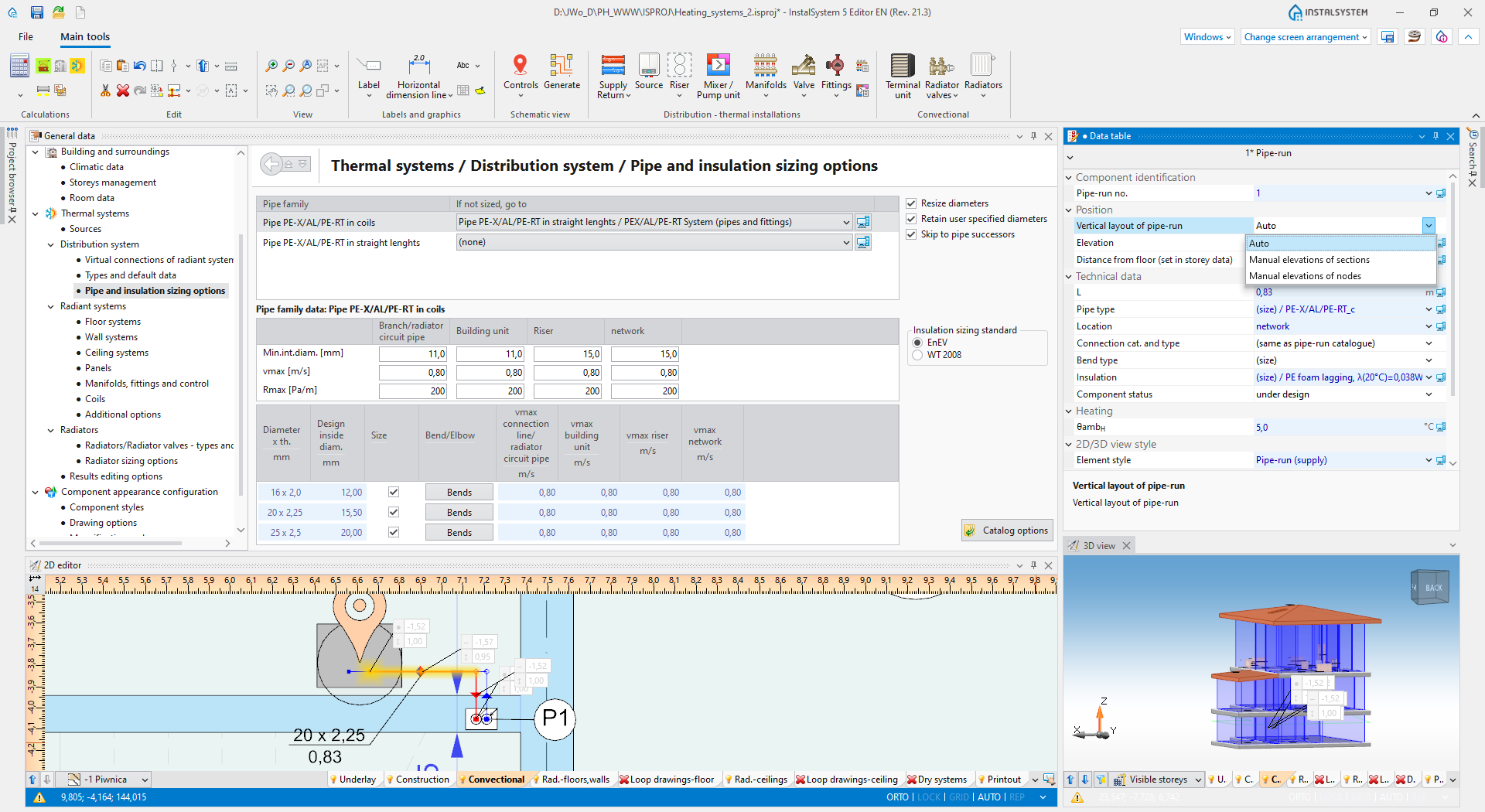The image size is (1485, 812).
Task: Click the Zoom out magnifier icon
Action: tap(288, 66)
